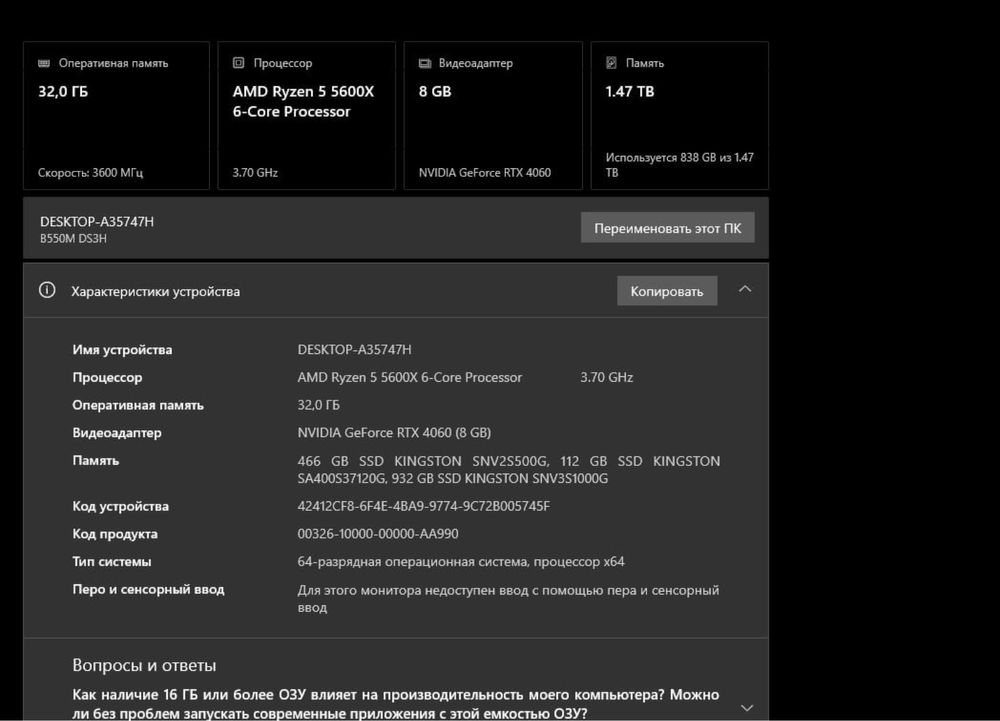Click the Характеristики устройства header title
The width and height of the screenshot is (1000, 721).
[x=156, y=291]
